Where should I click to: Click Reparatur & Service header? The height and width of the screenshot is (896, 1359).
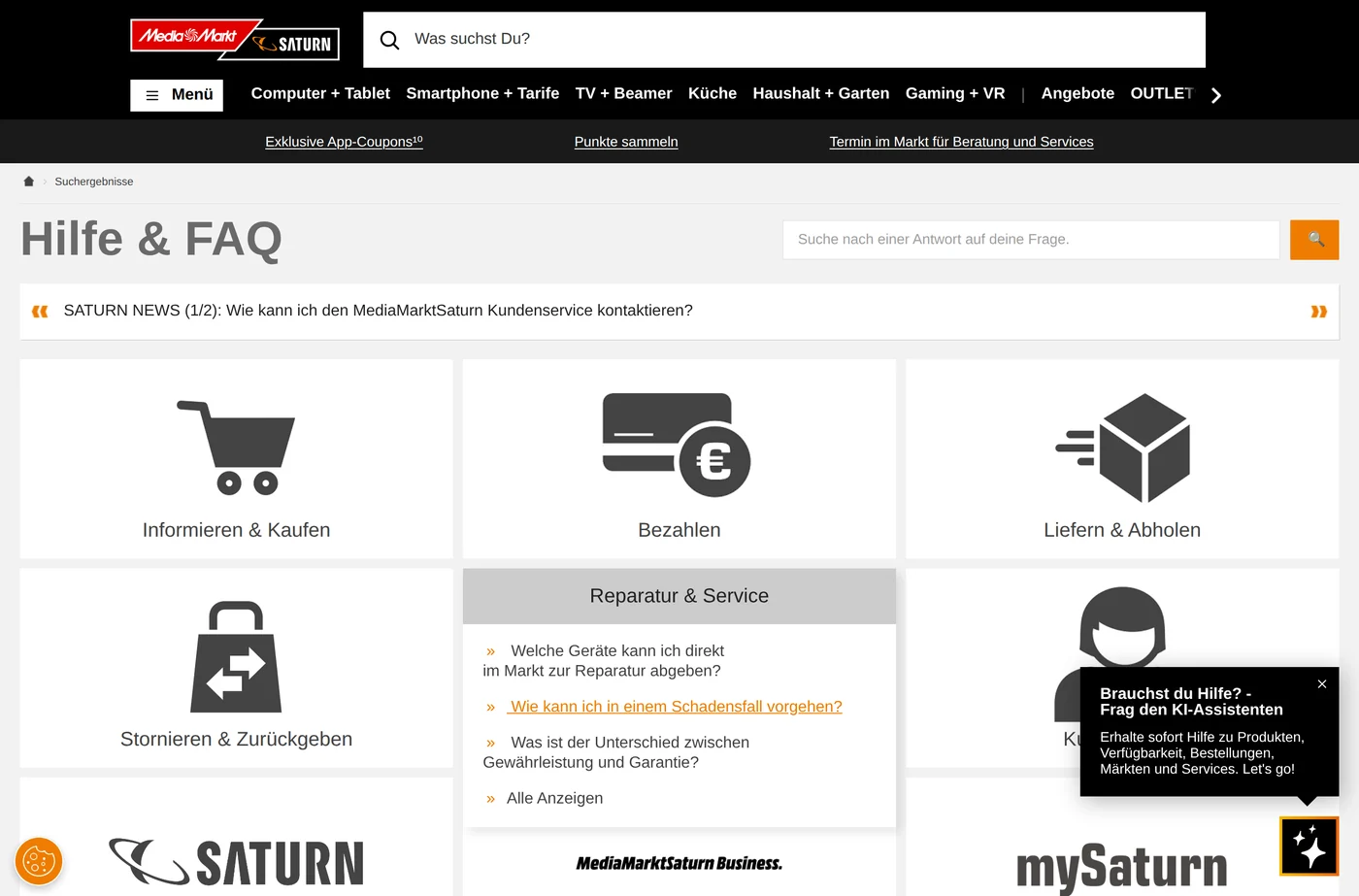click(679, 596)
